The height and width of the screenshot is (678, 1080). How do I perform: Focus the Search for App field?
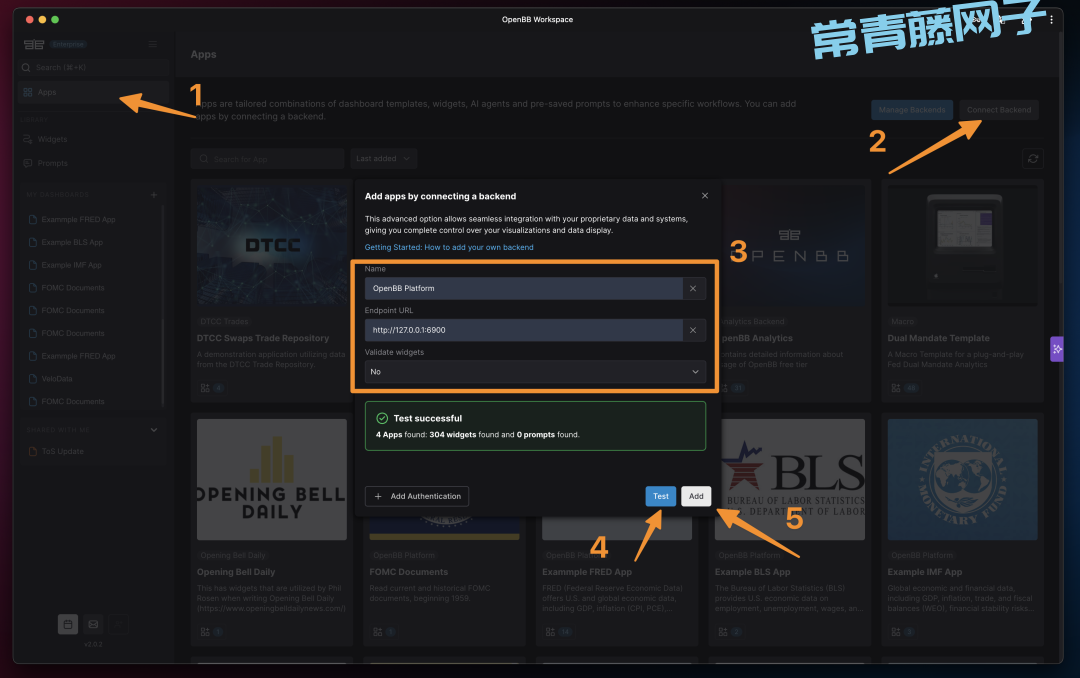pos(267,159)
